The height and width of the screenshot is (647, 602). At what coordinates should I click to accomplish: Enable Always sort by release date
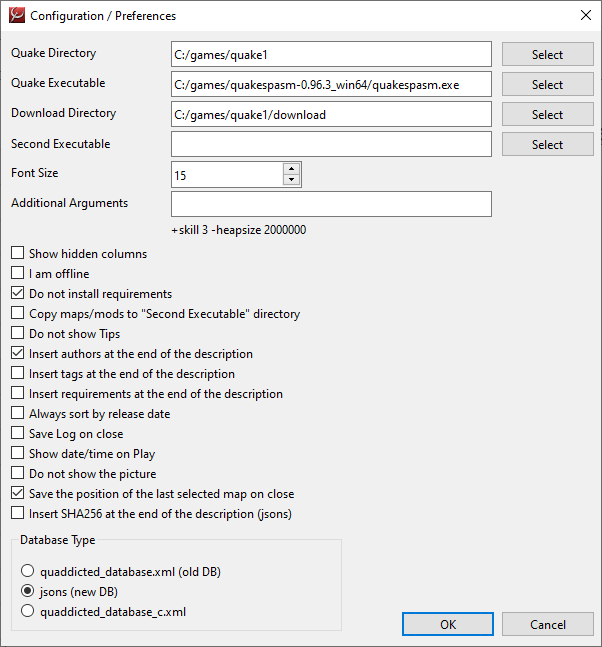click(18, 414)
